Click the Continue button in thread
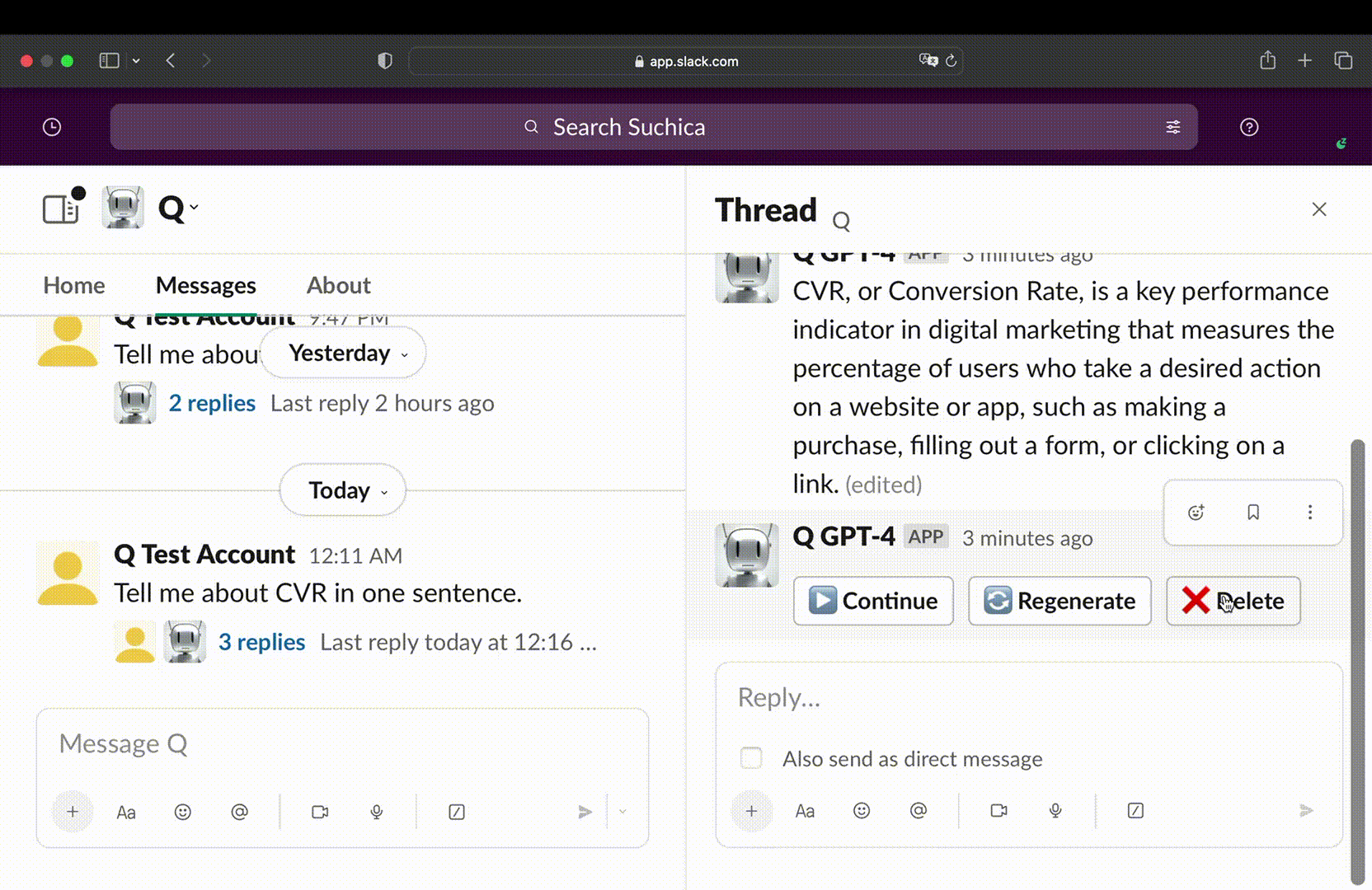The width and height of the screenshot is (1372, 890). click(x=872, y=601)
